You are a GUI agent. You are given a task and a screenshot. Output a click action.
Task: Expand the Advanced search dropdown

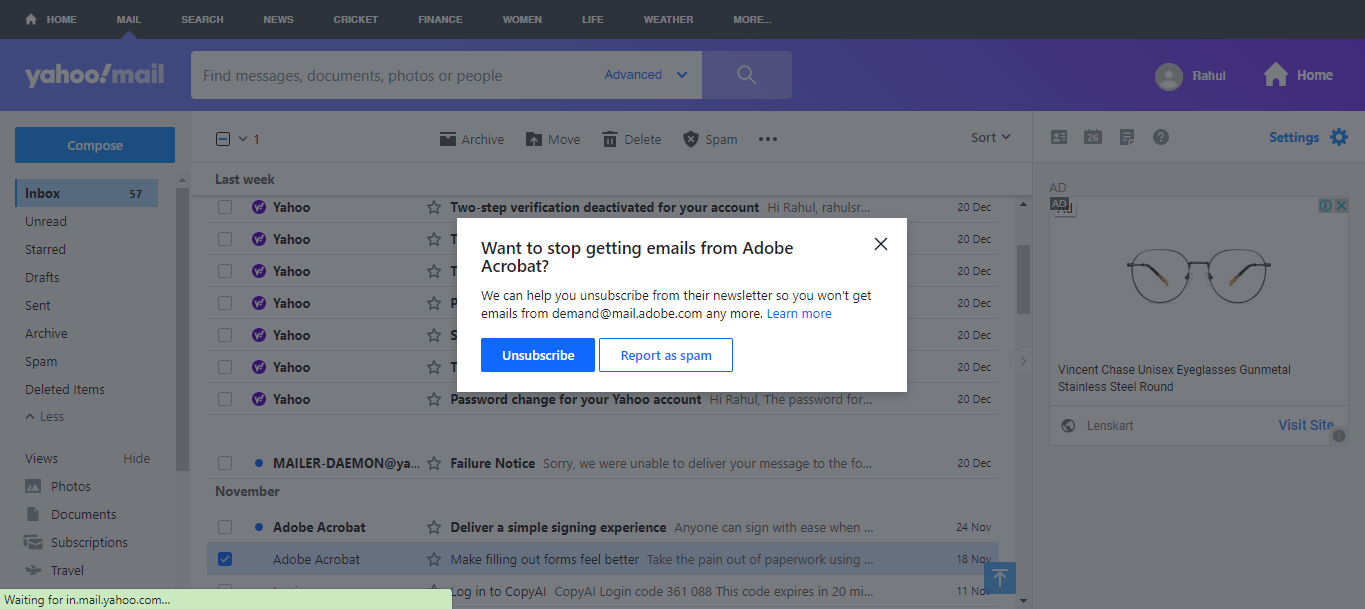click(646, 75)
